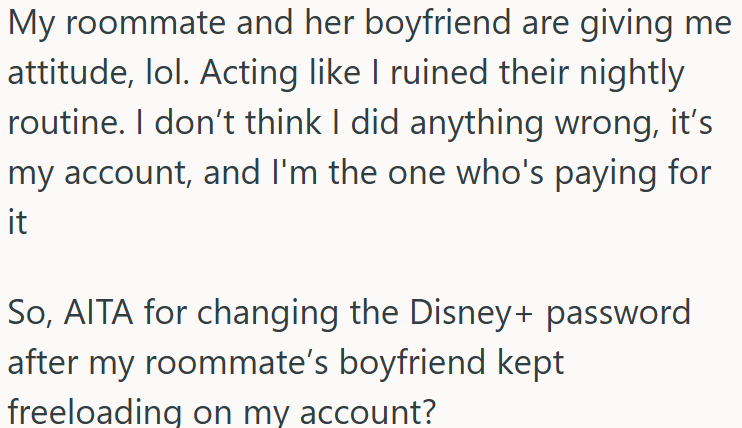Click the word "wrong," in the third line
742x428 pixels.
pyautogui.click(x=607, y=125)
